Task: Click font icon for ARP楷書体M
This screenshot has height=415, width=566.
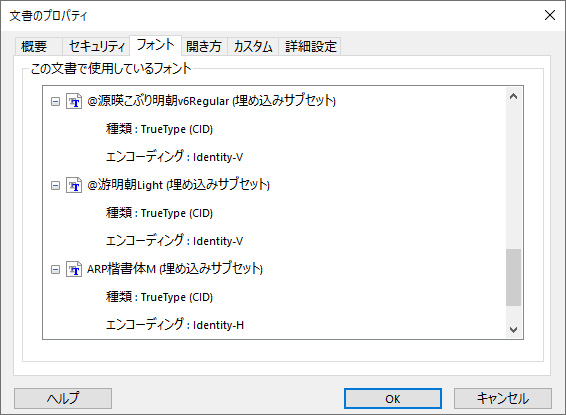Action: tap(74, 269)
